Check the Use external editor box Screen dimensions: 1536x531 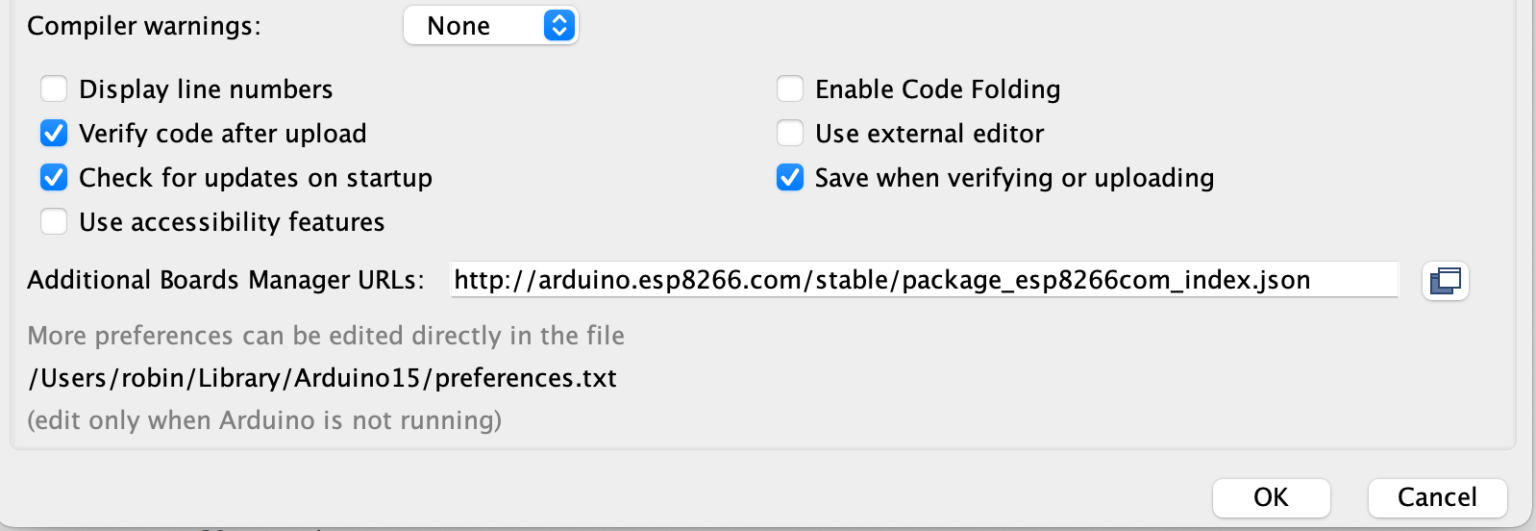tap(790, 133)
